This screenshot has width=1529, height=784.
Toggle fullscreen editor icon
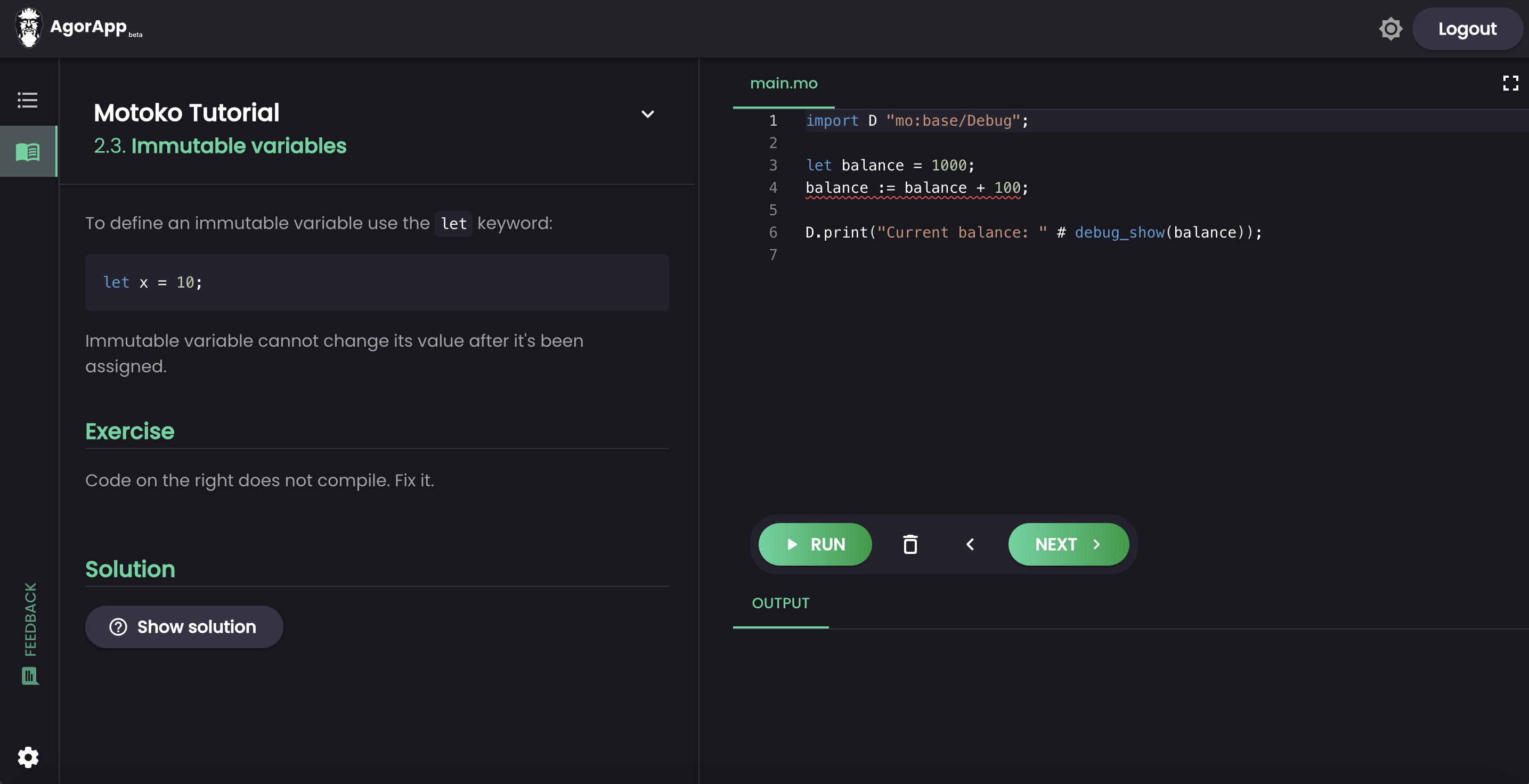click(1510, 83)
